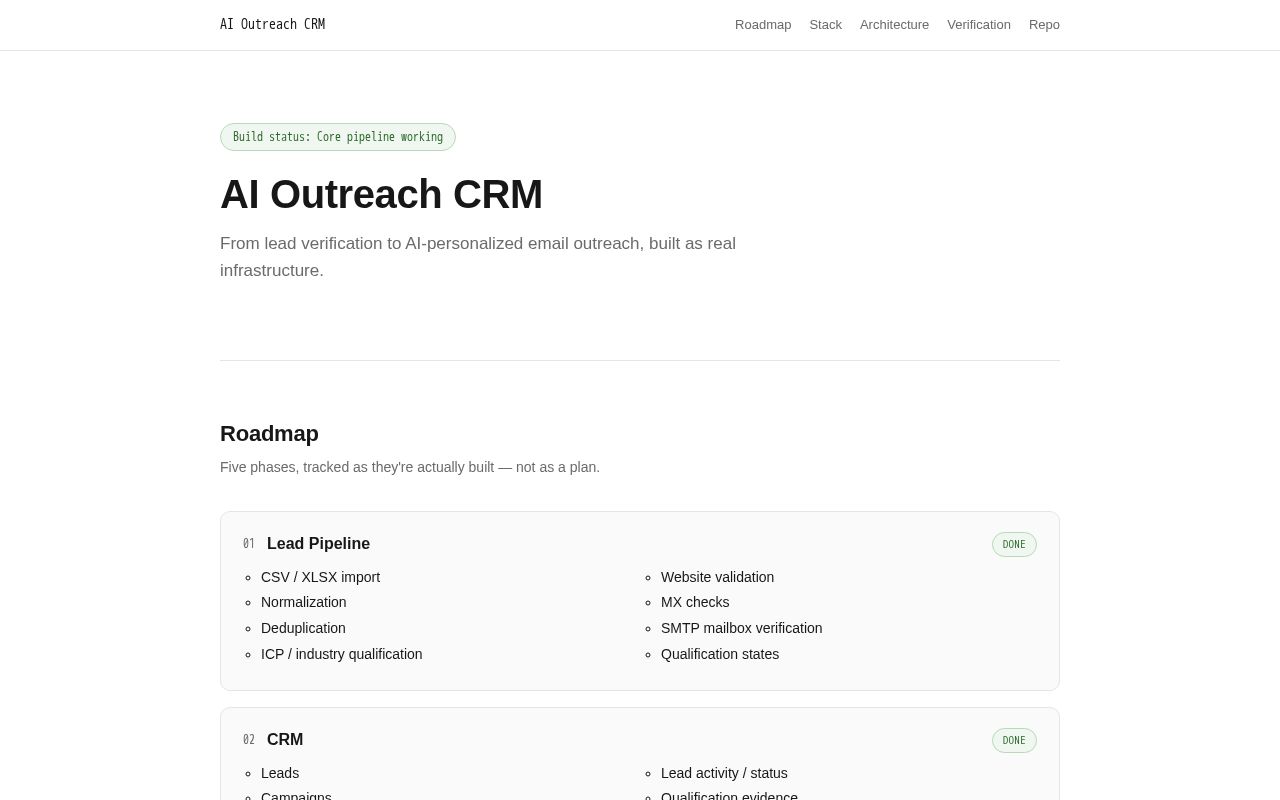This screenshot has height=800, width=1280.
Task: Click the Deduplication list item
Action: pyautogui.click(x=303, y=628)
